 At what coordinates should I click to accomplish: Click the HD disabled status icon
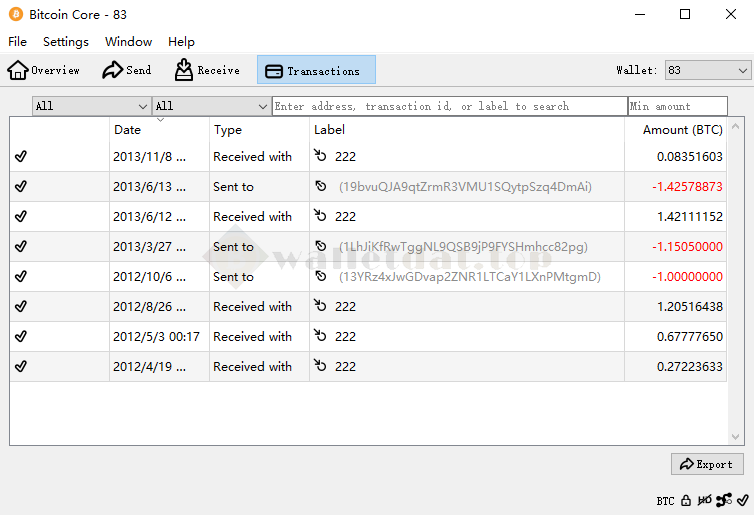coord(704,500)
